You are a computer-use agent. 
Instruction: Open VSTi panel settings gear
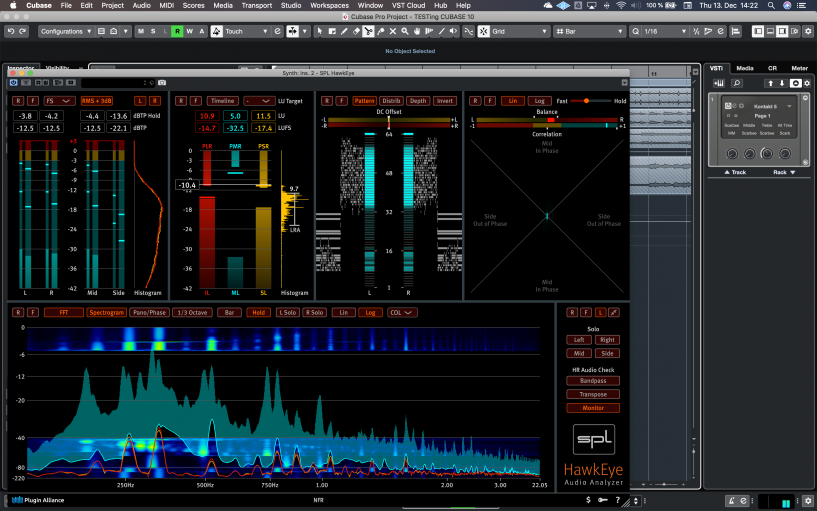click(x=807, y=83)
